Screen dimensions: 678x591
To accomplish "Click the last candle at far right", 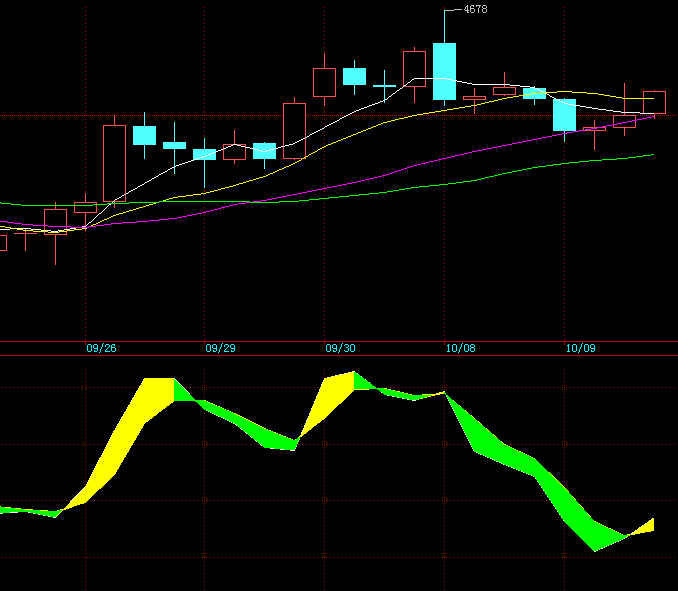I will click(x=654, y=102).
